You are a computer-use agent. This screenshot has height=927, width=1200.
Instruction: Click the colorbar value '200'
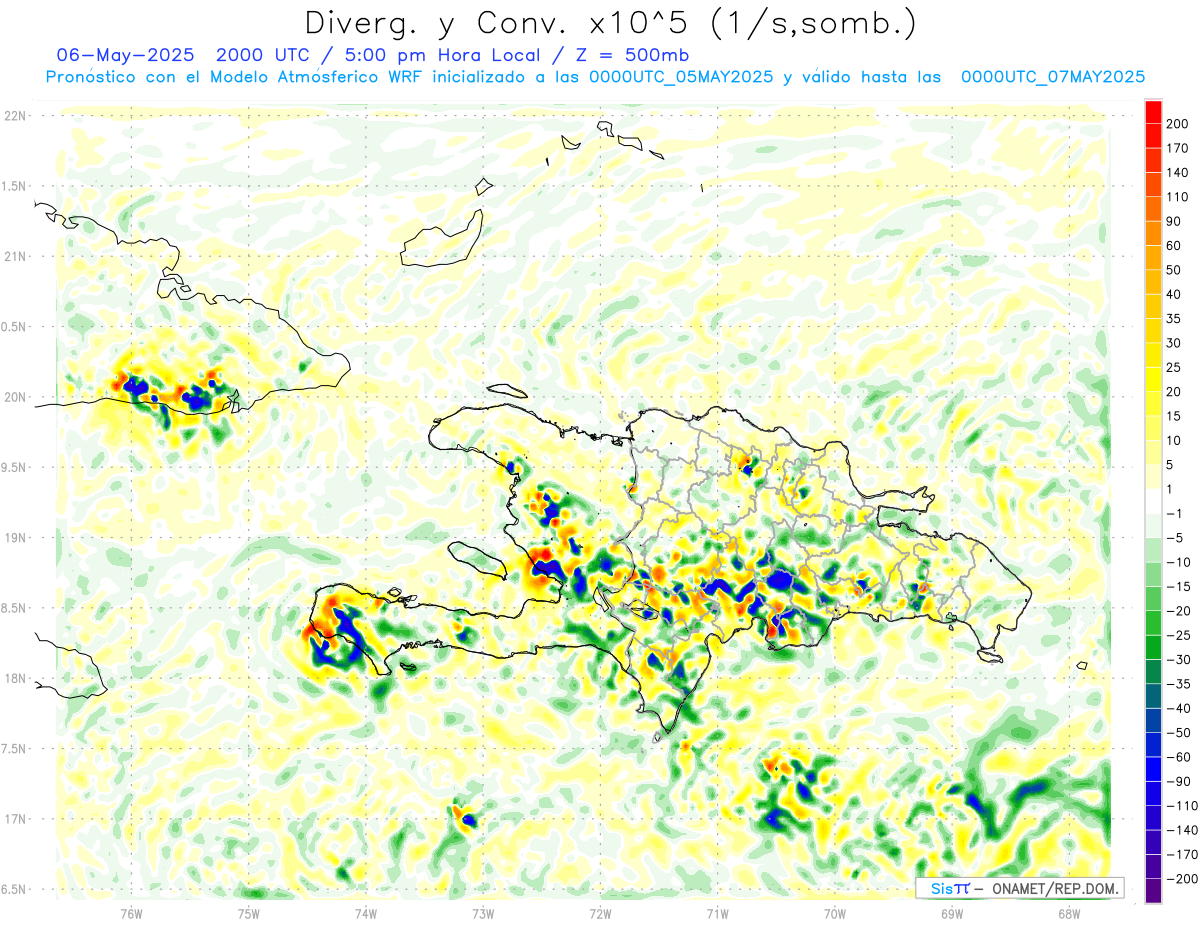tap(1176, 124)
